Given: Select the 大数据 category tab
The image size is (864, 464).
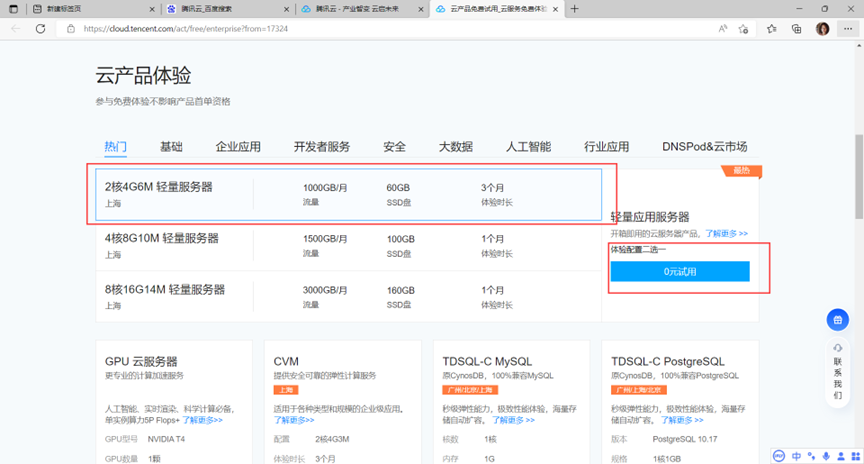Looking at the screenshot, I should coord(456,147).
